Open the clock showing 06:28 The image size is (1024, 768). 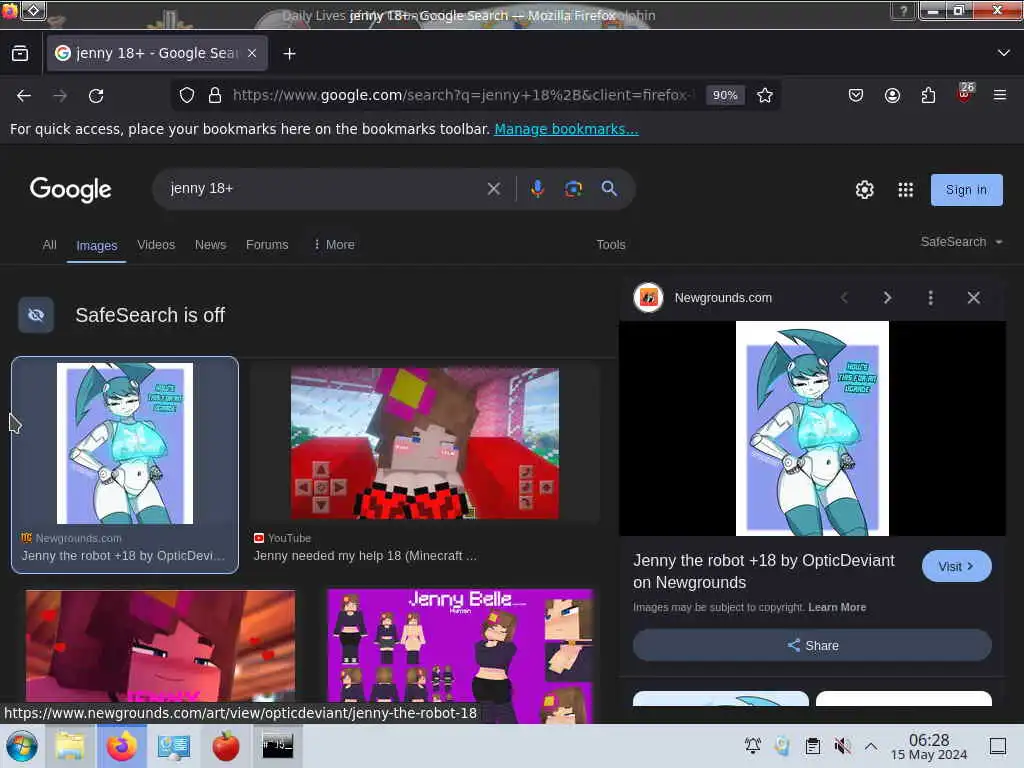click(x=929, y=746)
